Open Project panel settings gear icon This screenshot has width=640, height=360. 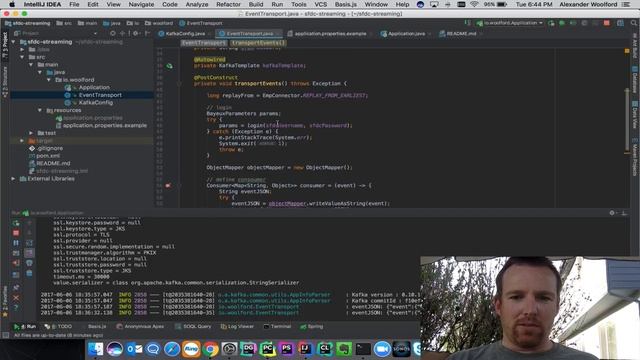pos(136,33)
